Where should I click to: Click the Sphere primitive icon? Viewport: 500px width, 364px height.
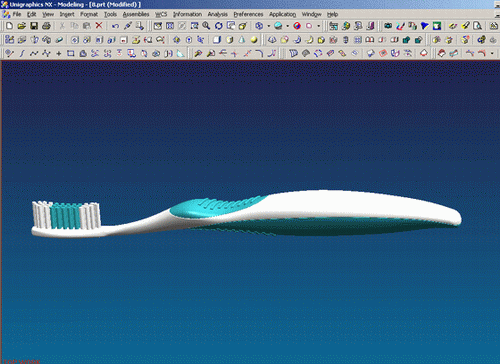pos(254,40)
